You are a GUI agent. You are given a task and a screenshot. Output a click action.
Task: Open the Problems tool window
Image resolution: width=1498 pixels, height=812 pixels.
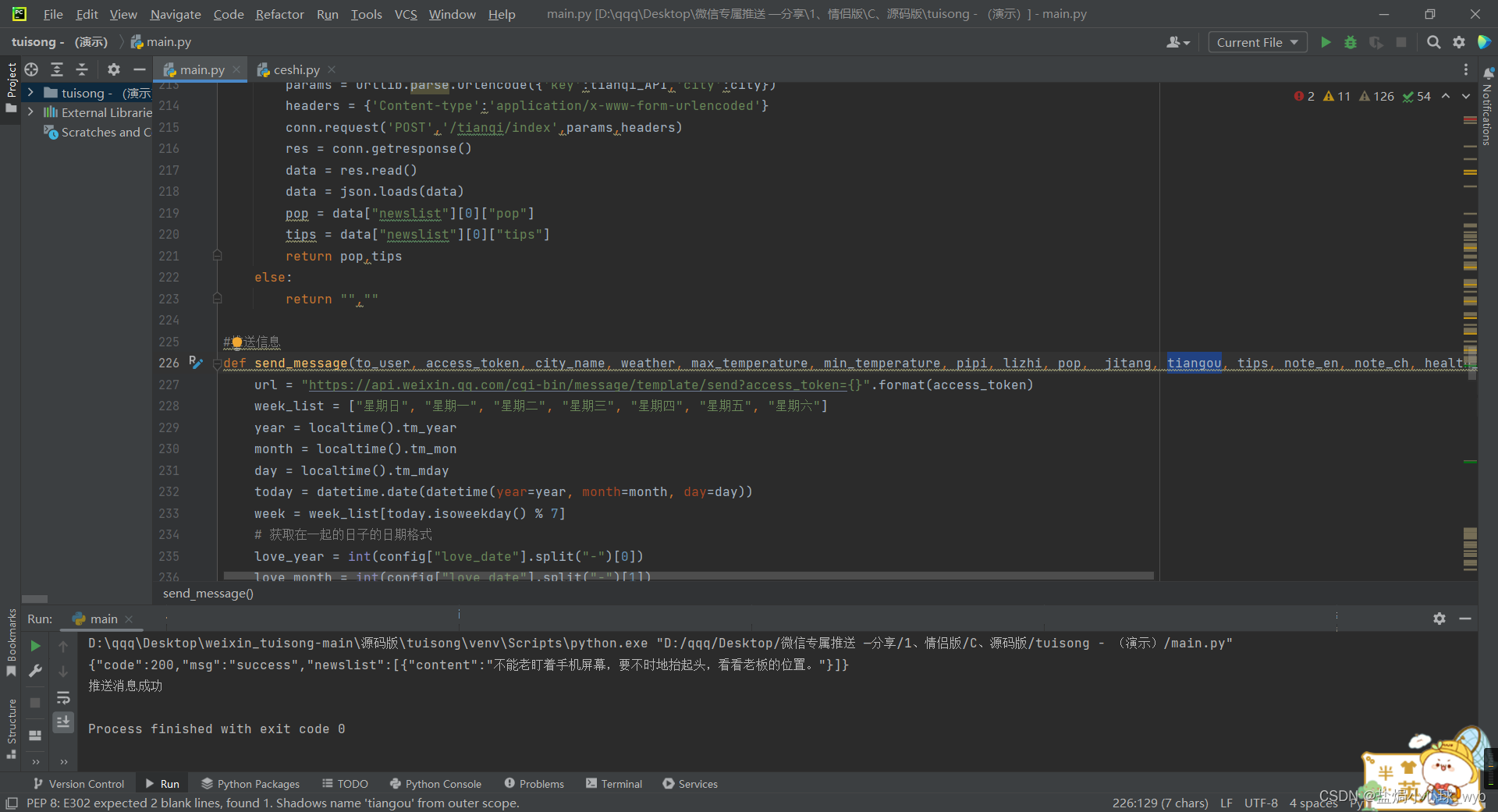tap(534, 784)
